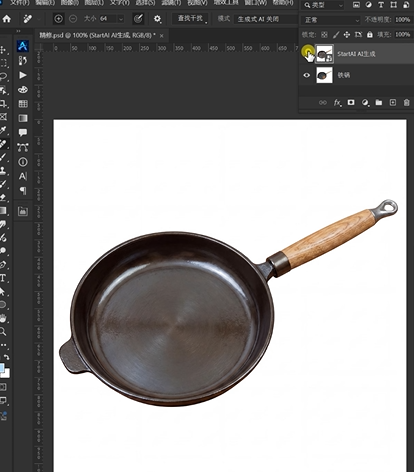Add a layer mask from Layers panel

351,102
